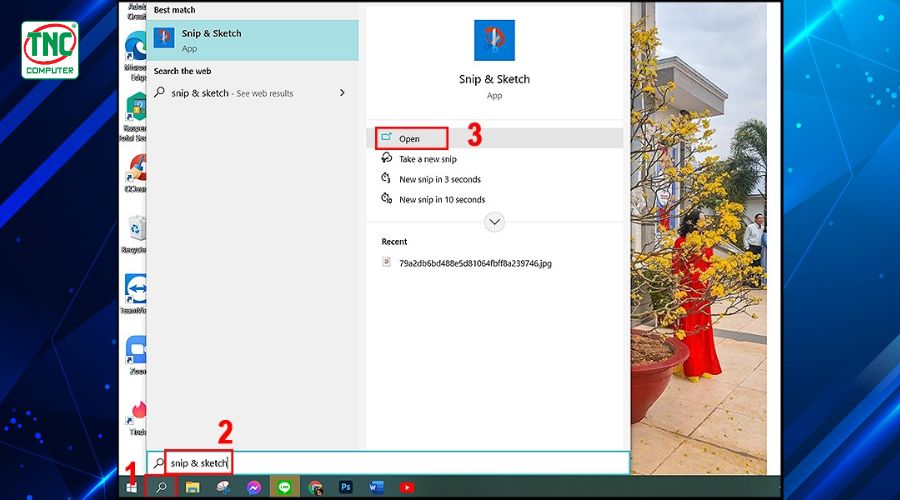The height and width of the screenshot is (500, 900).
Task: Click the Recycle Bin desktop icon
Action: click(x=135, y=234)
